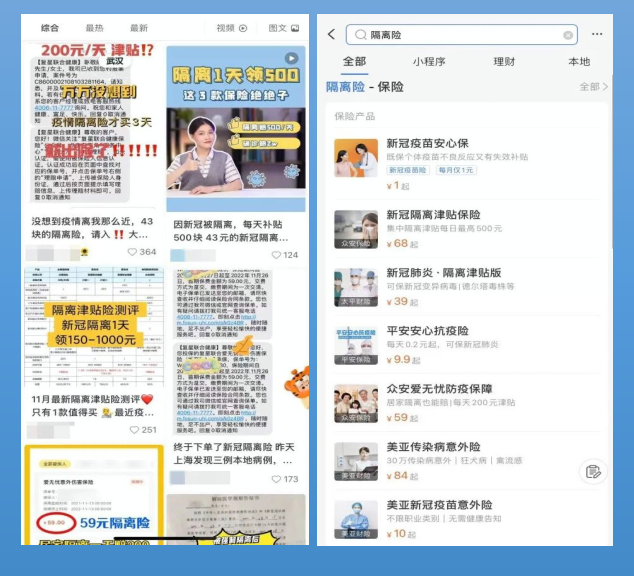Click the ¥10起 price

click(401, 534)
